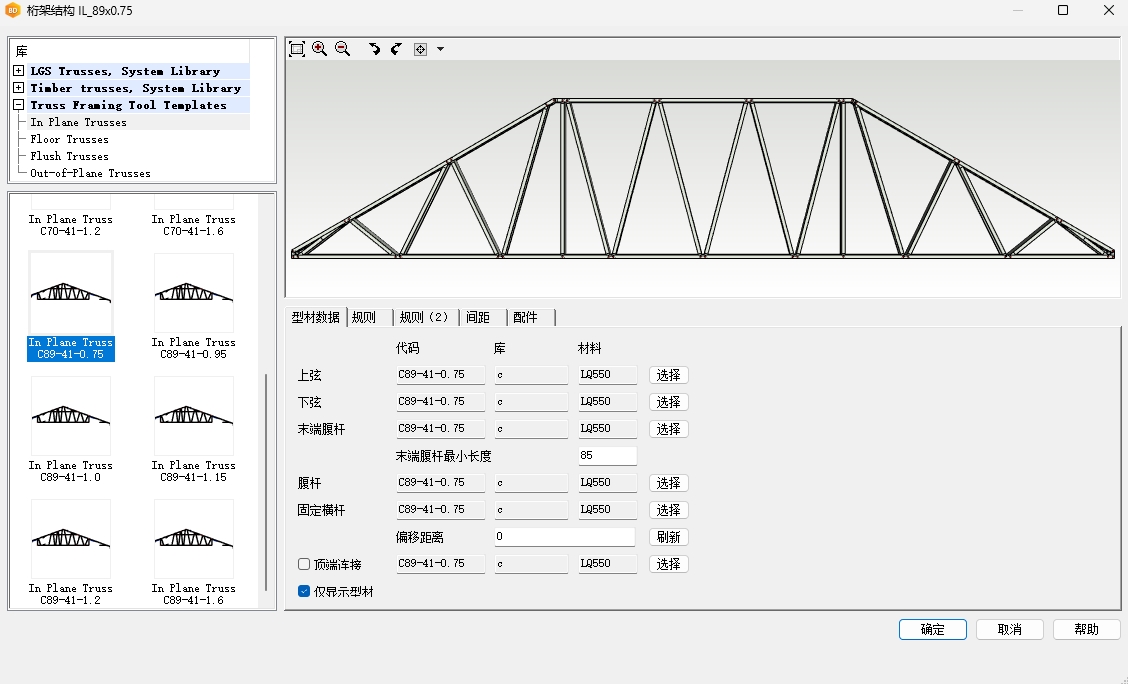This screenshot has height=684, width=1128.
Task: Switch to the 规则 (2) tab
Action: coord(426,317)
